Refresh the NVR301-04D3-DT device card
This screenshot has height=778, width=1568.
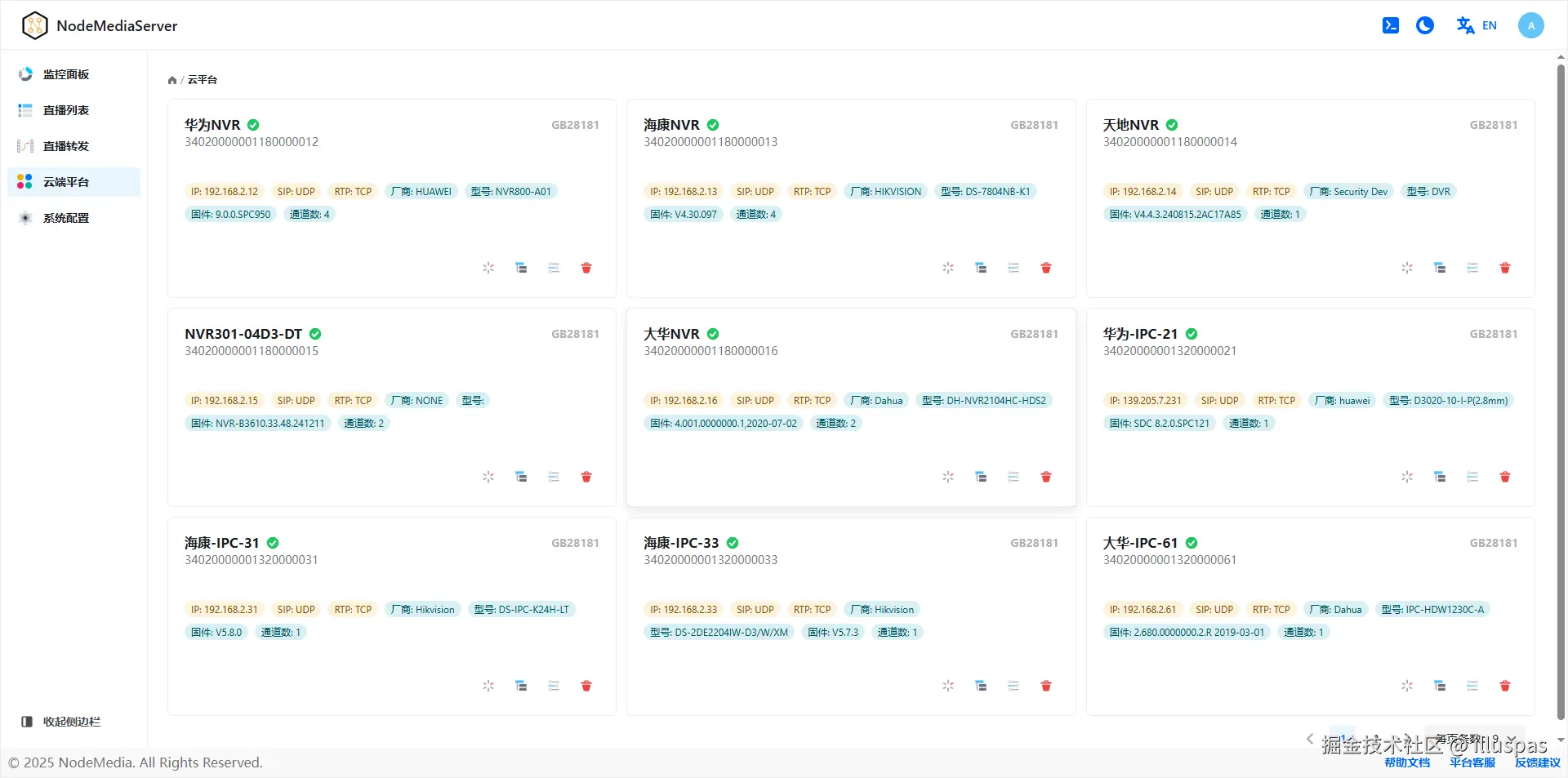click(x=488, y=477)
